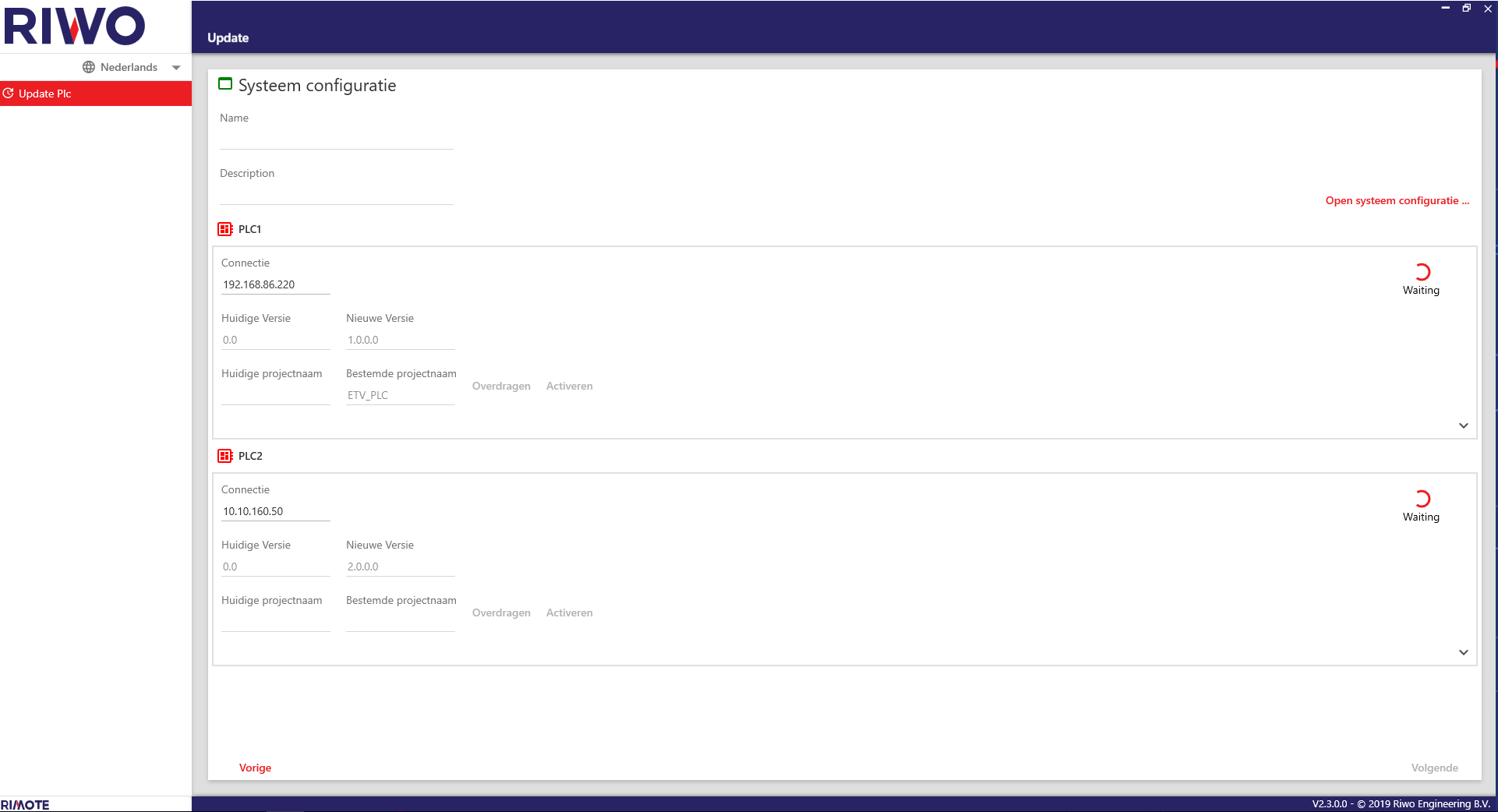
Task: Click the Description input field
Action: click(x=337, y=194)
